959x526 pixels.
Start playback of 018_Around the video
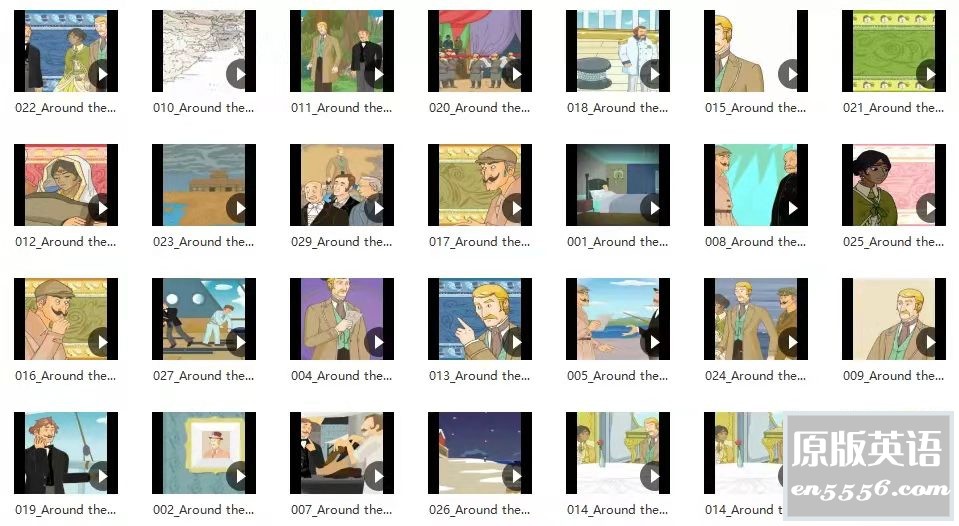click(x=652, y=74)
